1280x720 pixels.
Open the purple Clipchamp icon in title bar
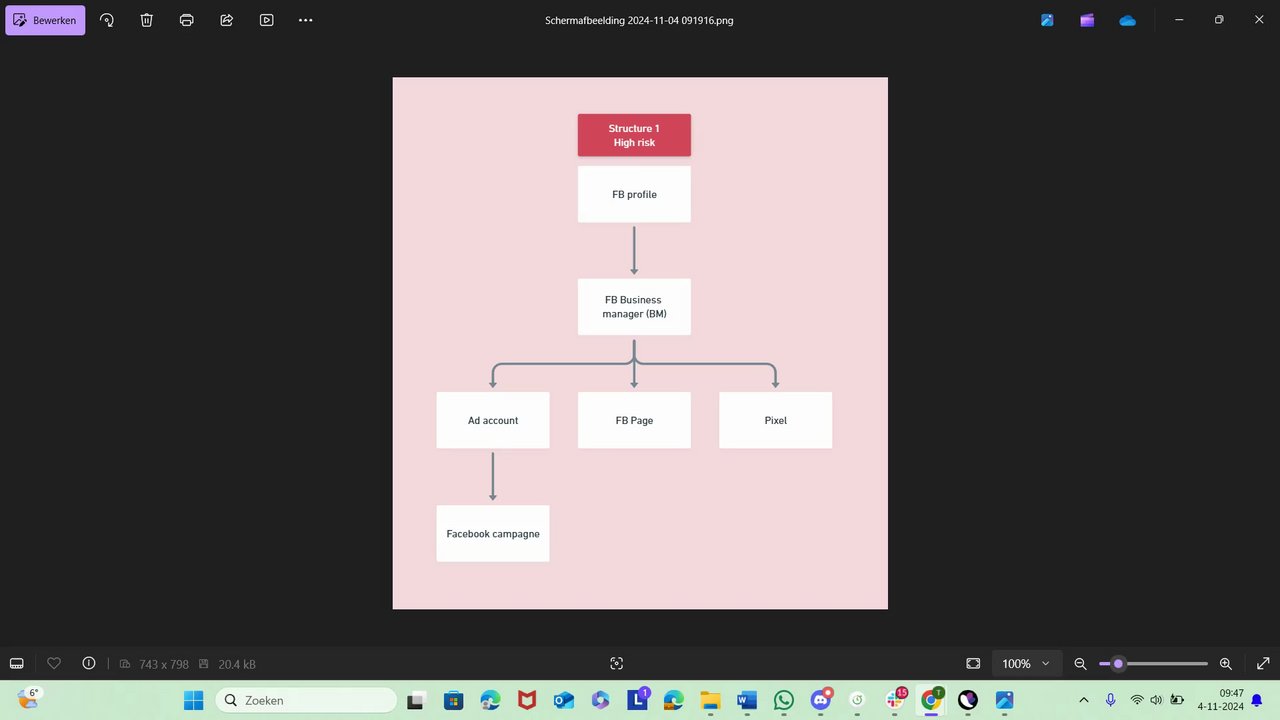point(1087,20)
